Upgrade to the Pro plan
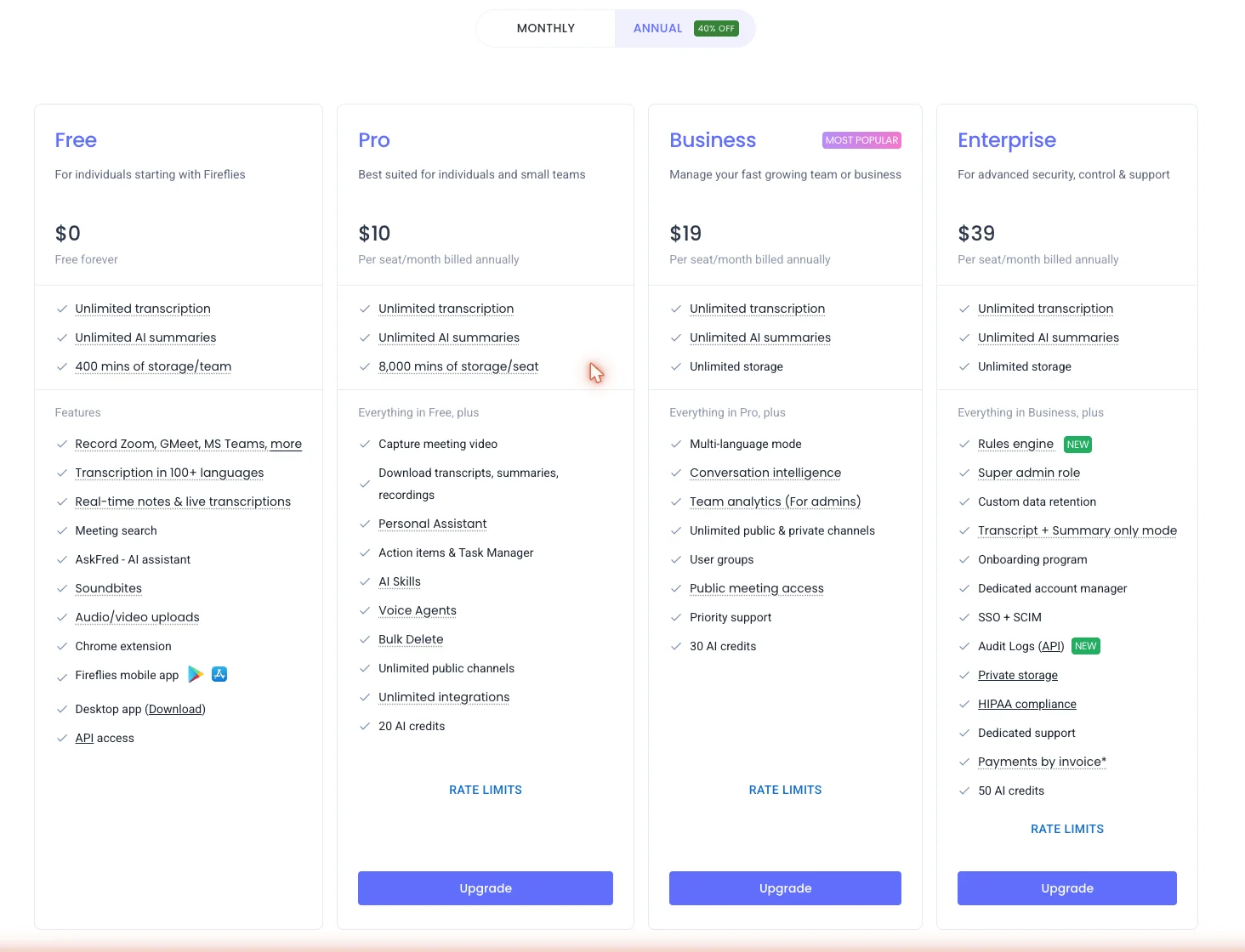The image size is (1245, 952). click(x=486, y=888)
